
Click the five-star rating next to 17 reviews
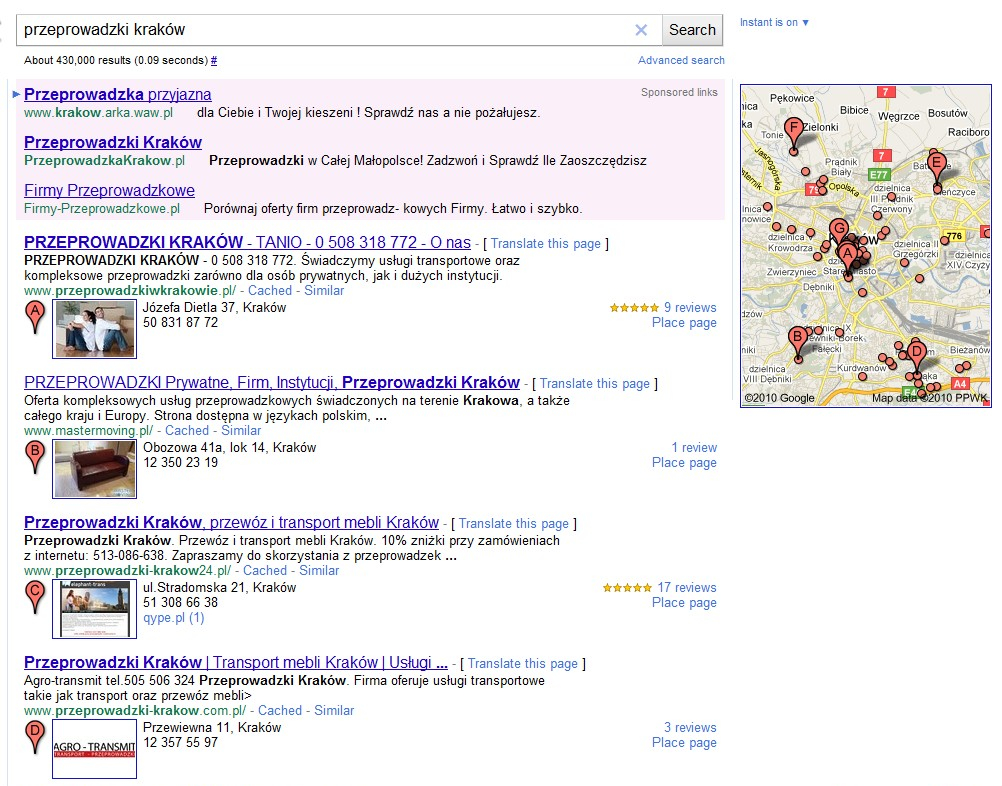pyautogui.click(x=628, y=588)
